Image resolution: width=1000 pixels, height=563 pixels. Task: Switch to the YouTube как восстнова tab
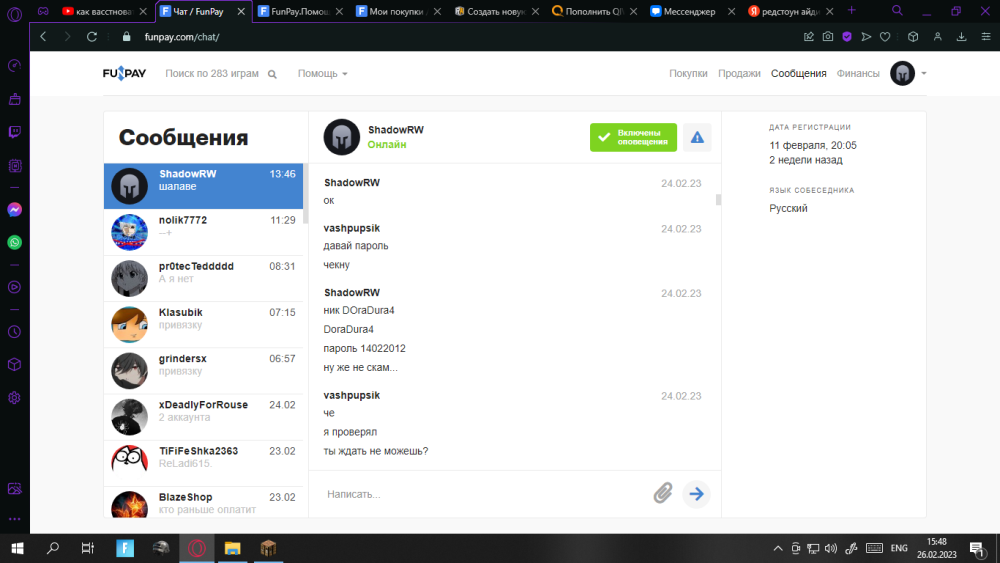tap(97, 11)
